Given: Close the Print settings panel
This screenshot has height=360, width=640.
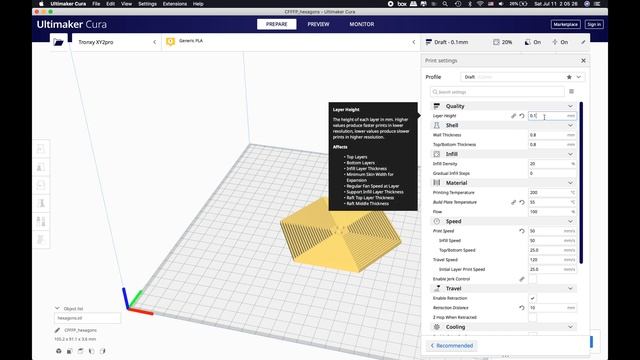Looking at the screenshot, I should (x=583, y=60).
